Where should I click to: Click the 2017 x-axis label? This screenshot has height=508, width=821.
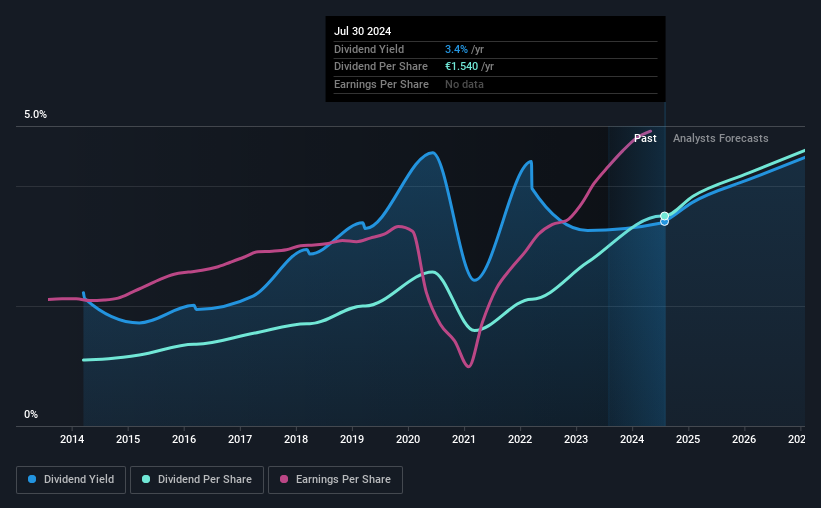[x=240, y=439]
